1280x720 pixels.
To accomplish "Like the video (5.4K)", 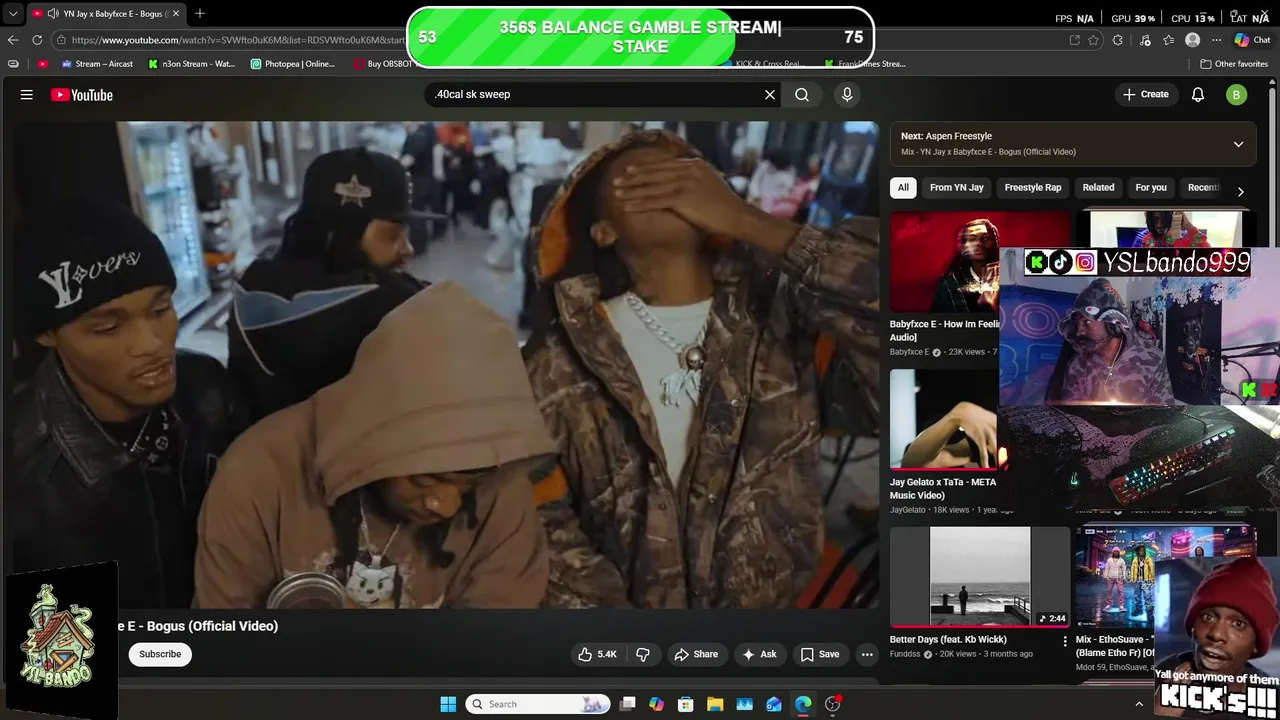I will (x=597, y=654).
